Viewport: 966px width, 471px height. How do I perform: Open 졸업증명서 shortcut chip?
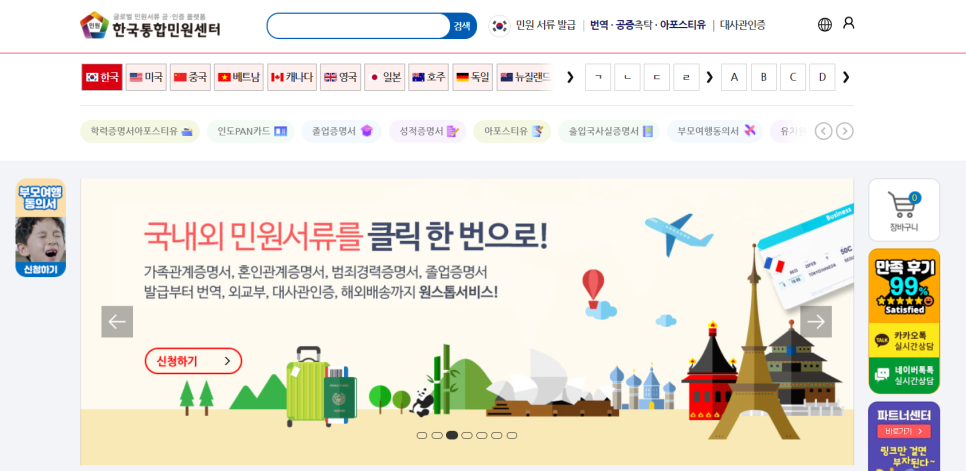[341, 131]
